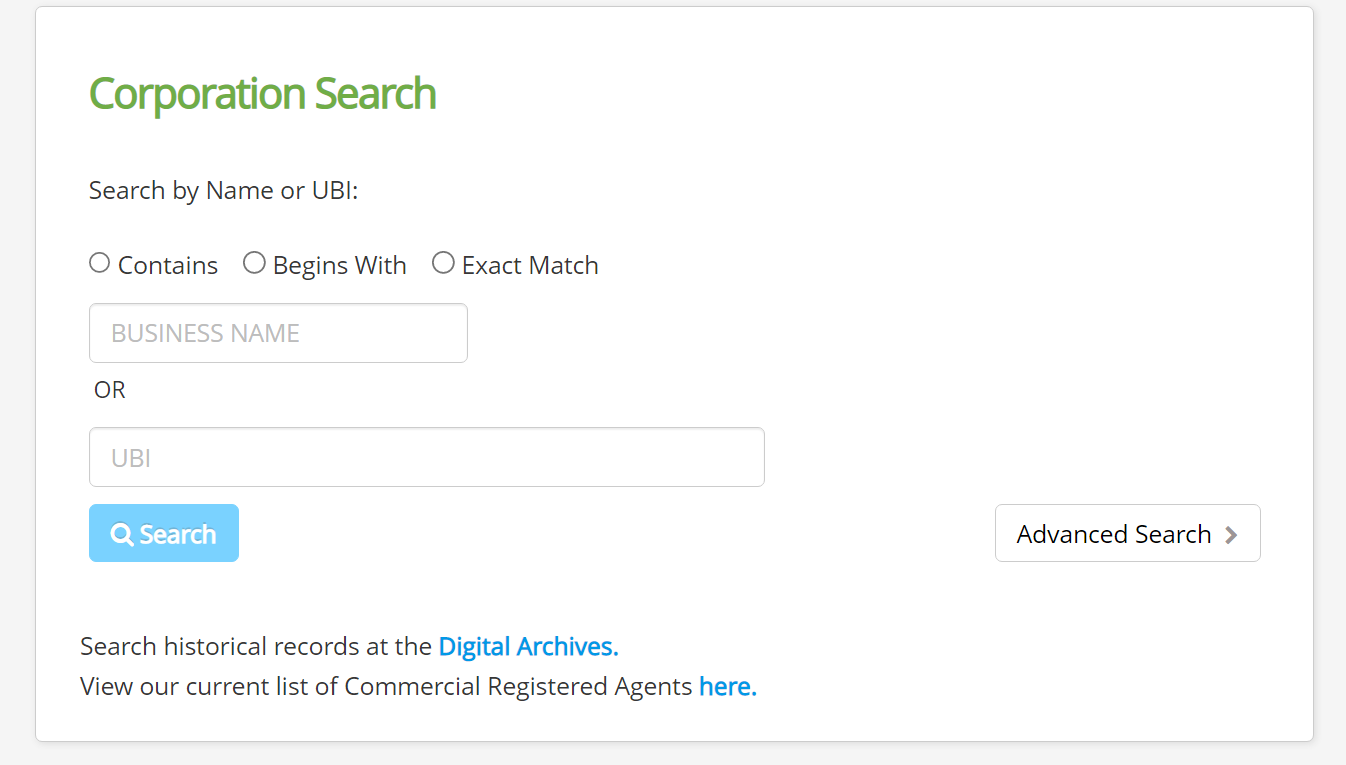
Task: Click the Corporation Search heading
Action: [263, 94]
